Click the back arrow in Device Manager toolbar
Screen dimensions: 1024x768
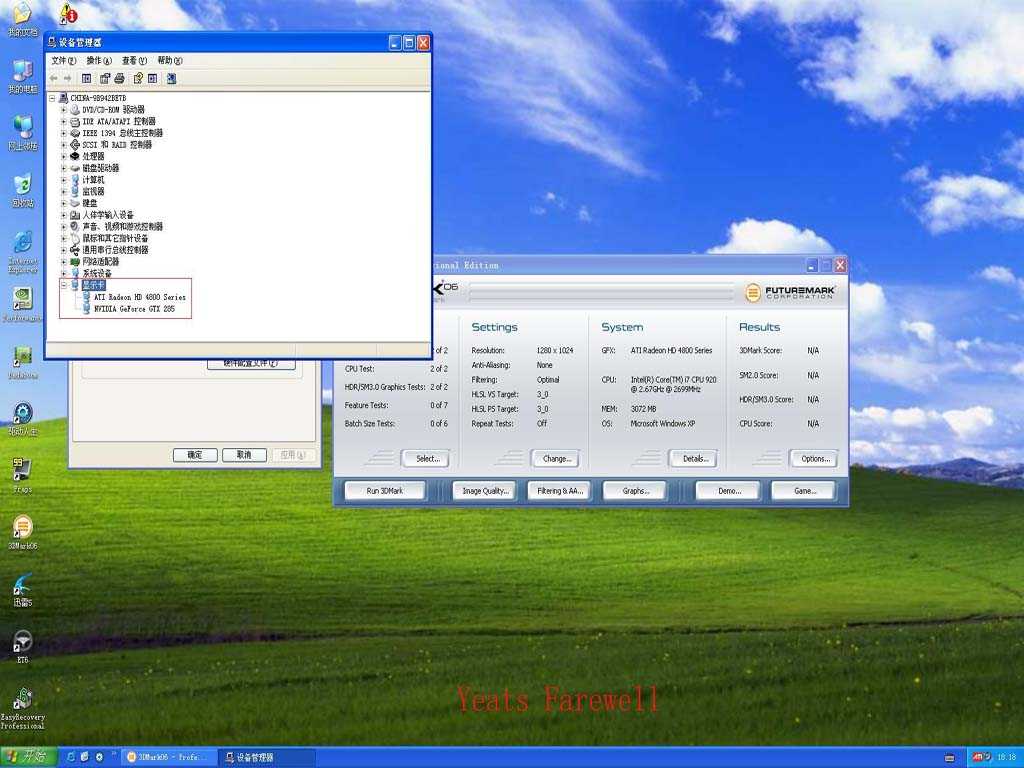(54, 78)
